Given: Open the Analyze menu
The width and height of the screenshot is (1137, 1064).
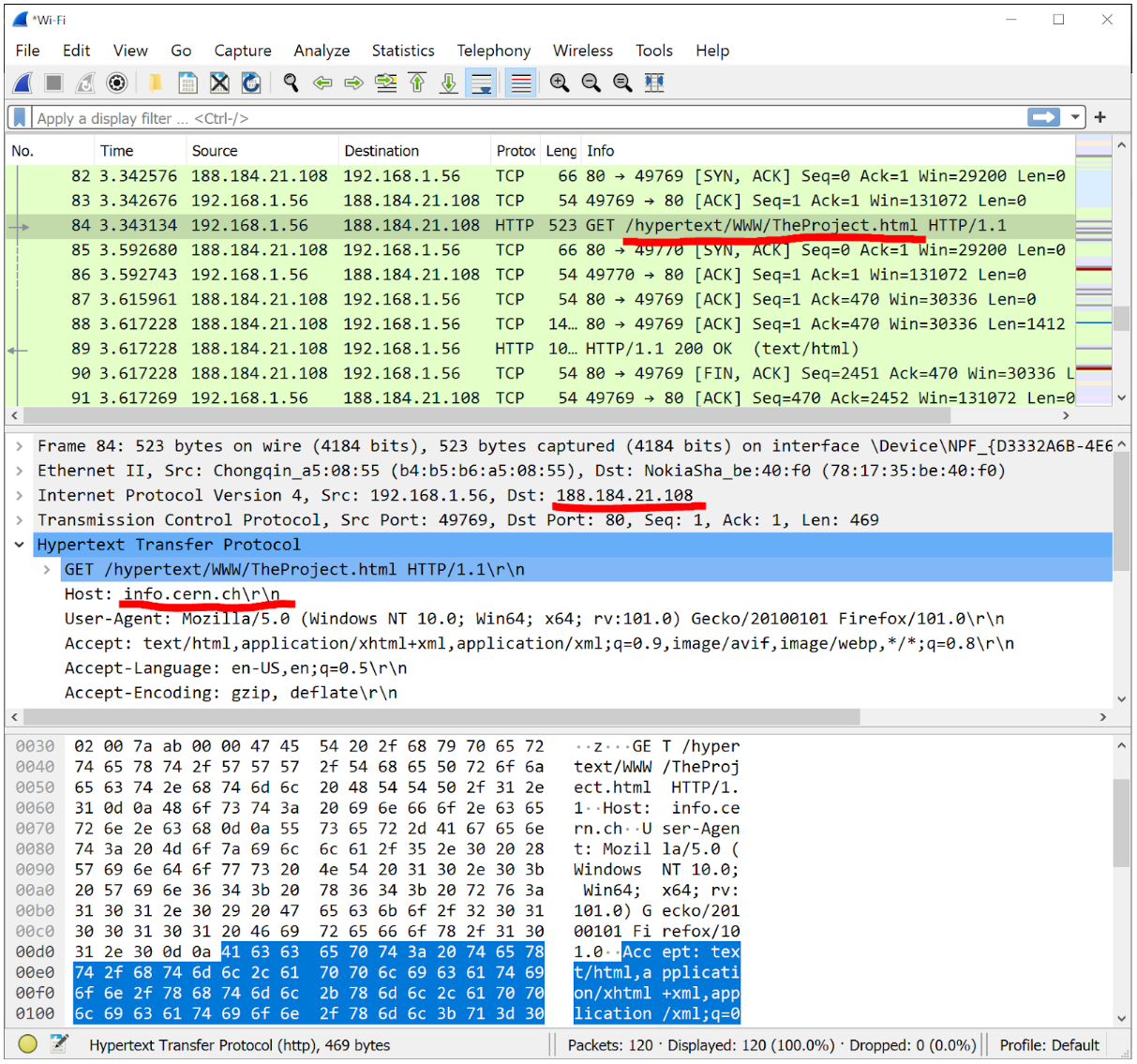Looking at the screenshot, I should tap(322, 51).
